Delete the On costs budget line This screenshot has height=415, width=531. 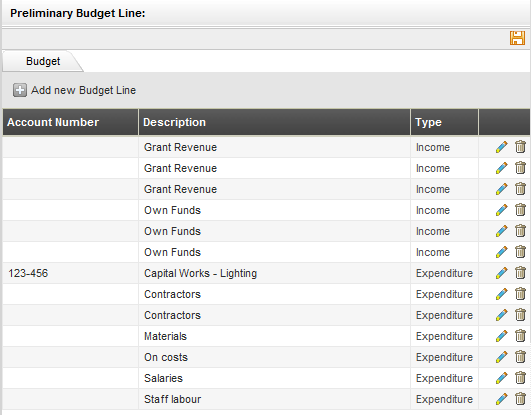pos(520,357)
